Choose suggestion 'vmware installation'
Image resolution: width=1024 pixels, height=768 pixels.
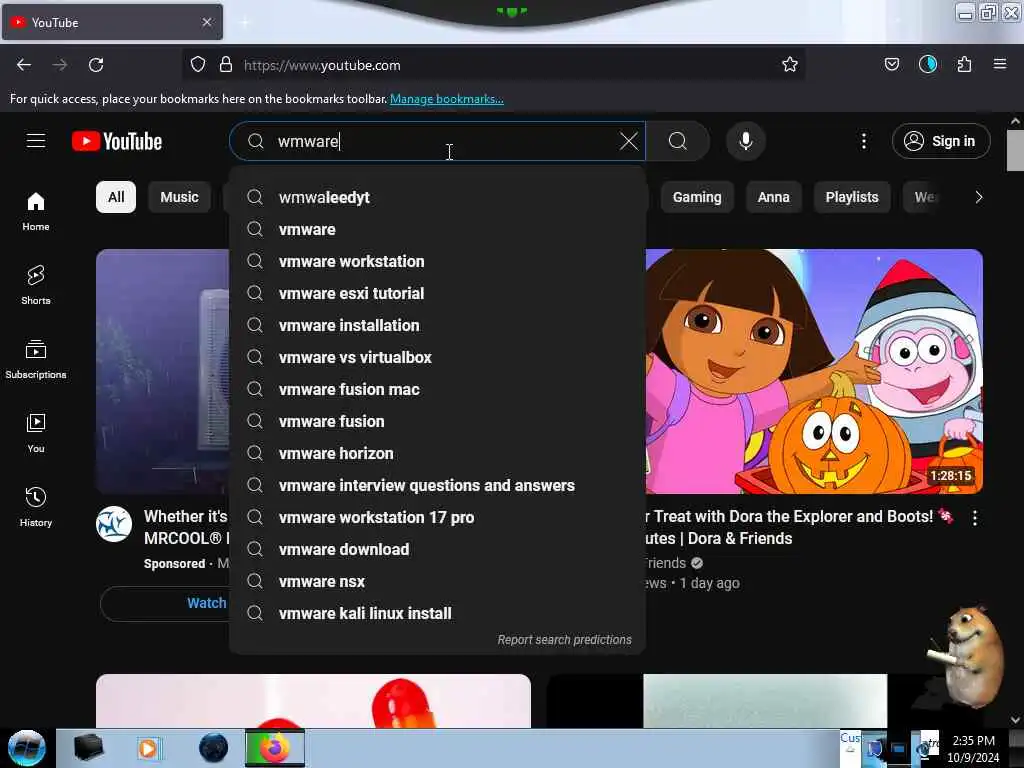(x=438, y=325)
